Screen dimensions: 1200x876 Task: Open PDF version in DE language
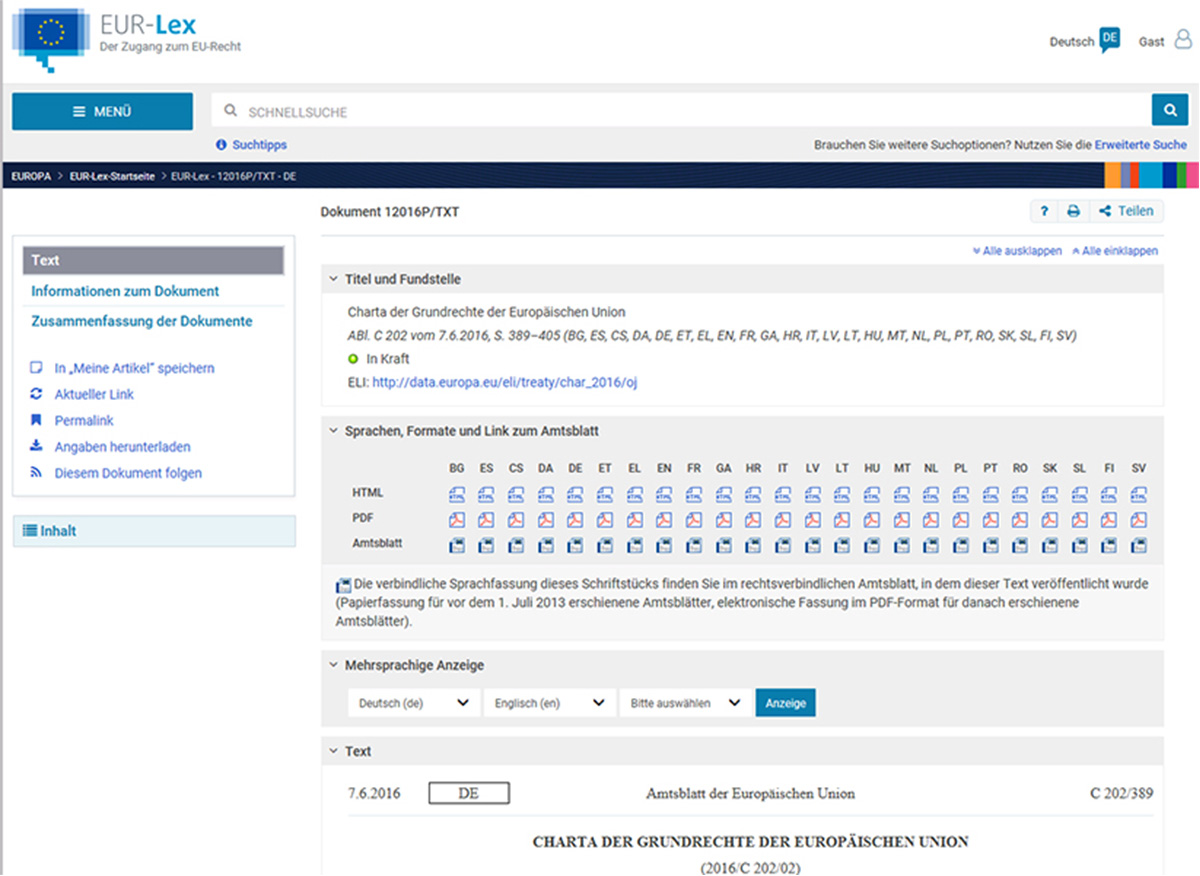tap(575, 520)
